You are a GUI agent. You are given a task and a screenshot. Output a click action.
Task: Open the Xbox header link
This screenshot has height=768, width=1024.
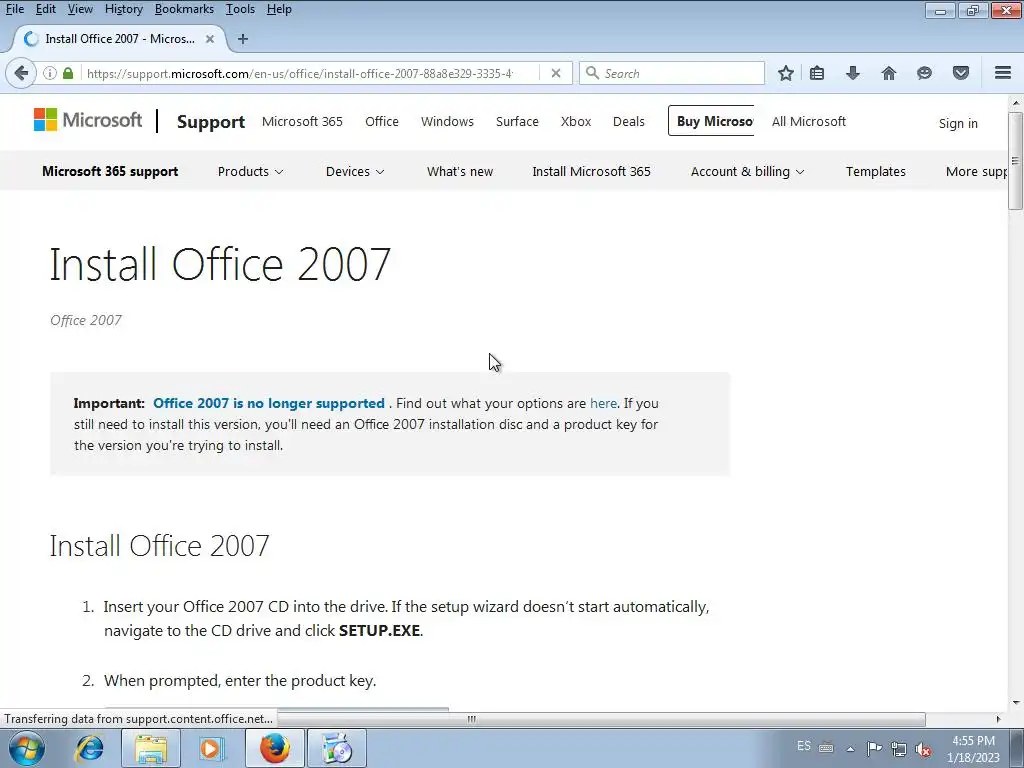pyautogui.click(x=575, y=121)
